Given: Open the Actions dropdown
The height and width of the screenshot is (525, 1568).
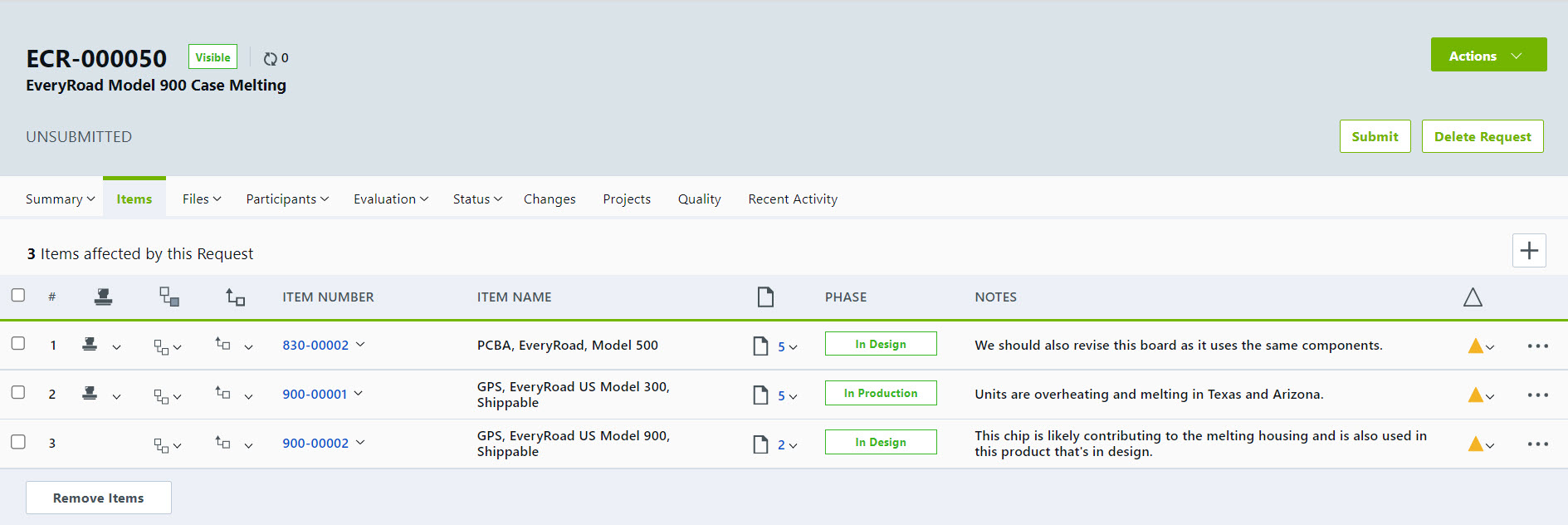Looking at the screenshot, I should coord(1487,56).
